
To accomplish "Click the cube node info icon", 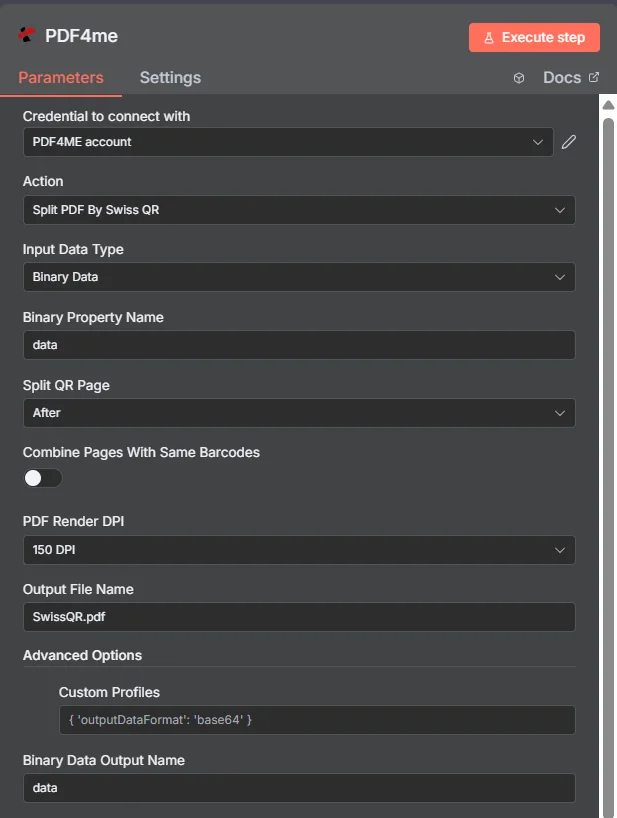I will coord(518,78).
